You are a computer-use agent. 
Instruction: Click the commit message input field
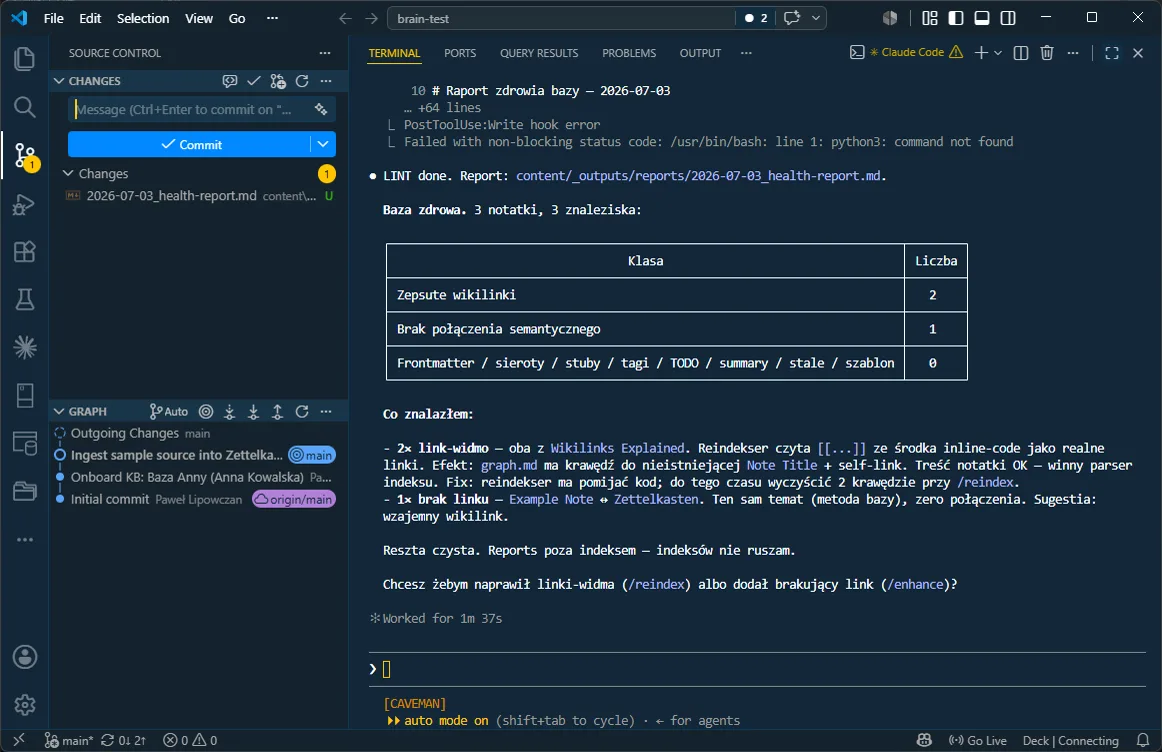[x=191, y=109]
